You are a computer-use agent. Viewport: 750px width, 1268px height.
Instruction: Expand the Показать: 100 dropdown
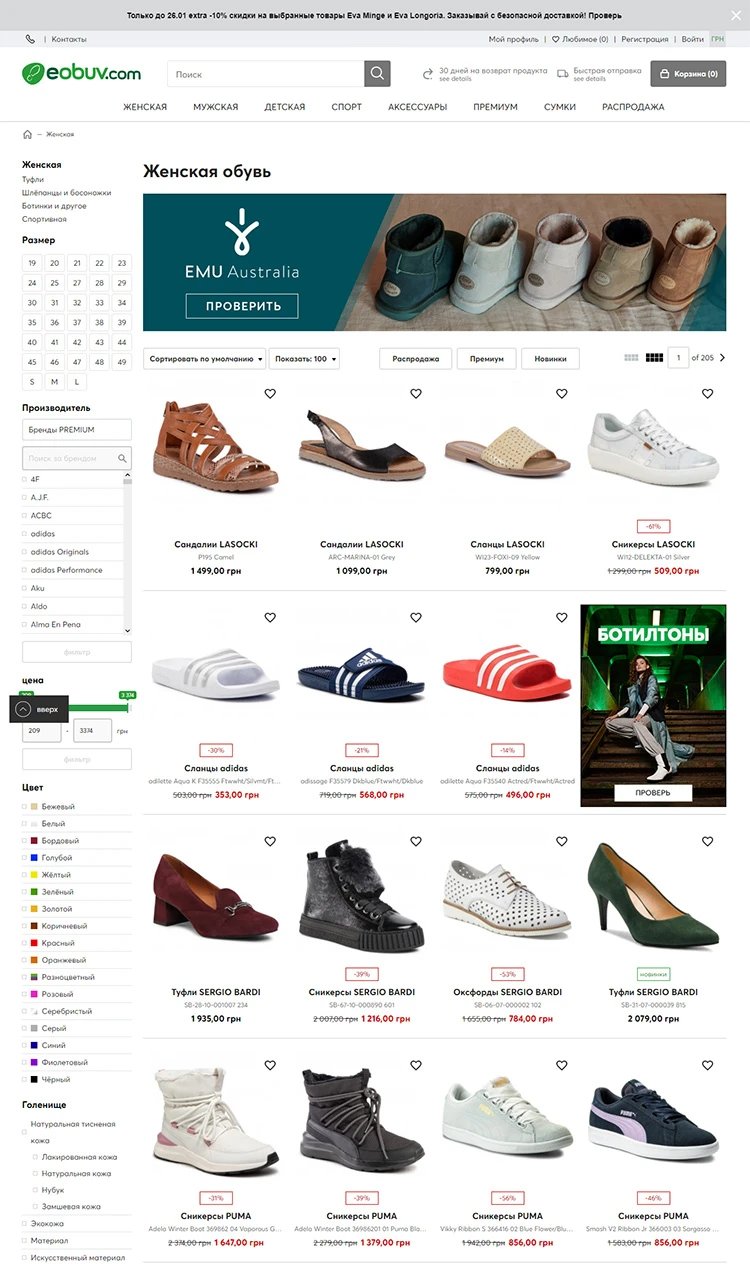(306, 358)
